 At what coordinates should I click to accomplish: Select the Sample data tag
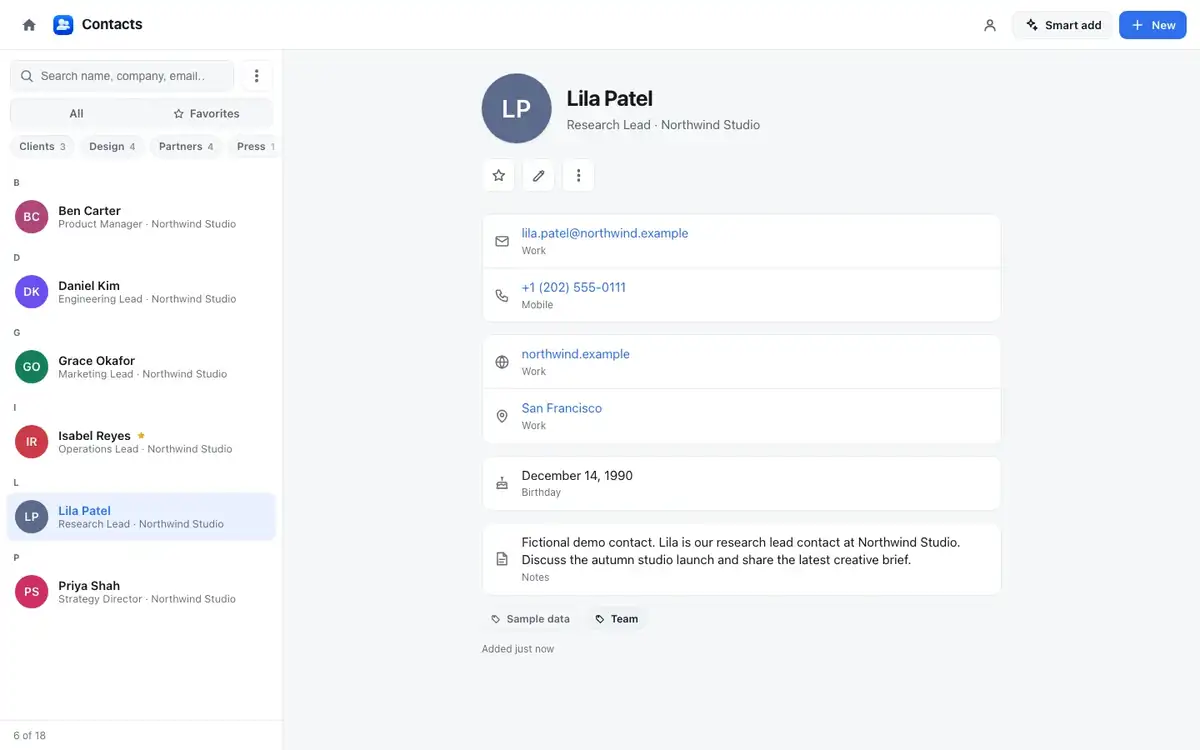point(530,619)
